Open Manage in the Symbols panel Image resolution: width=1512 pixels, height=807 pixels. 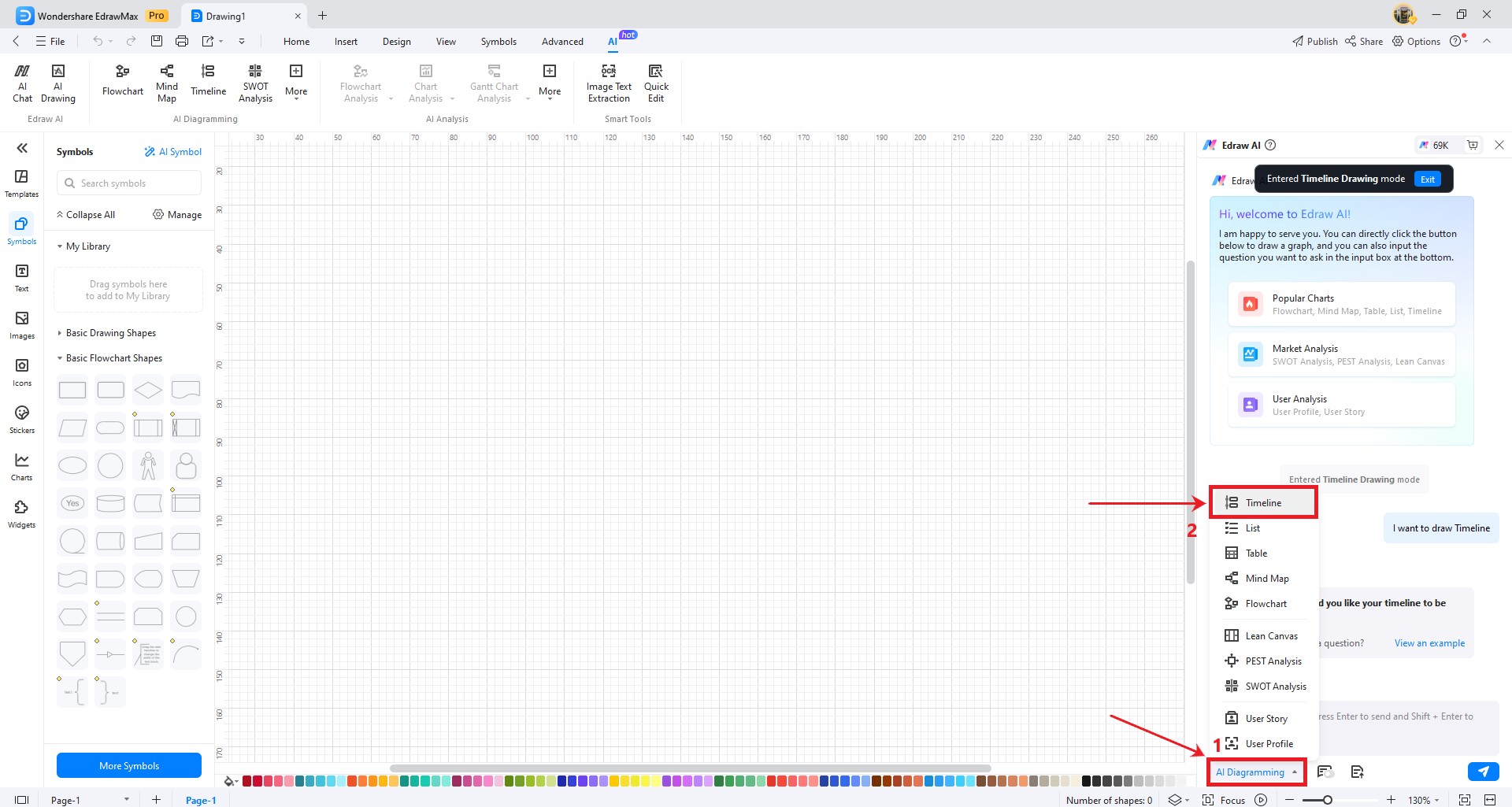[177, 215]
